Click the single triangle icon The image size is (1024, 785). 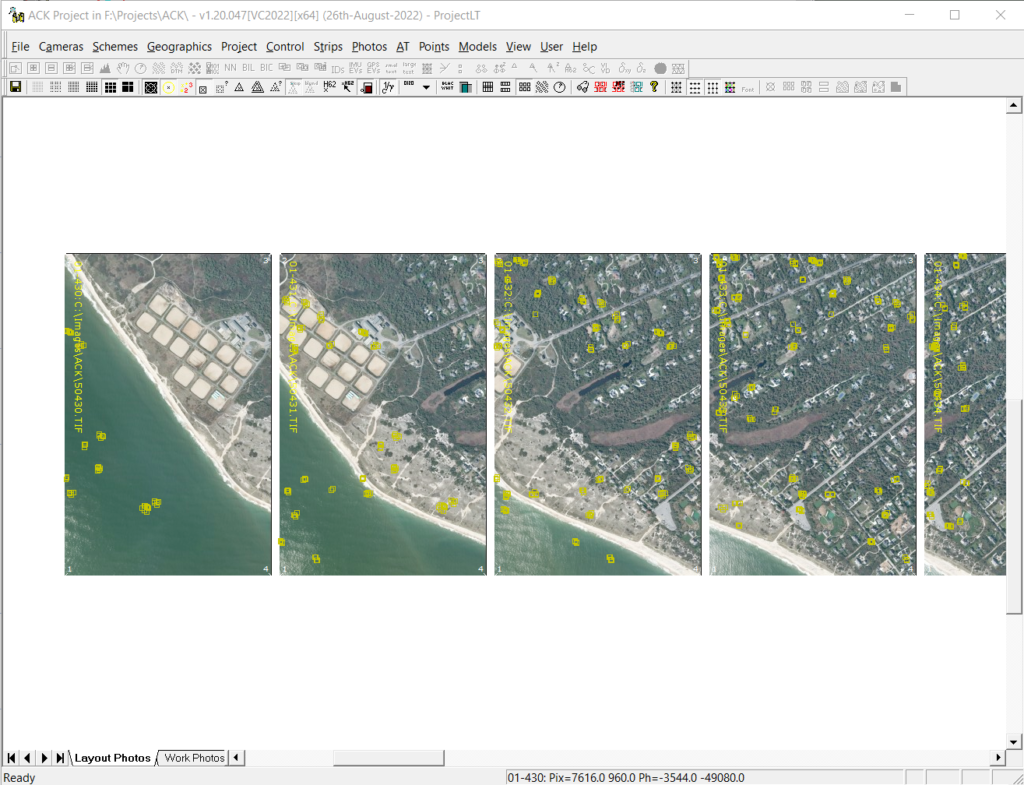click(x=239, y=88)
